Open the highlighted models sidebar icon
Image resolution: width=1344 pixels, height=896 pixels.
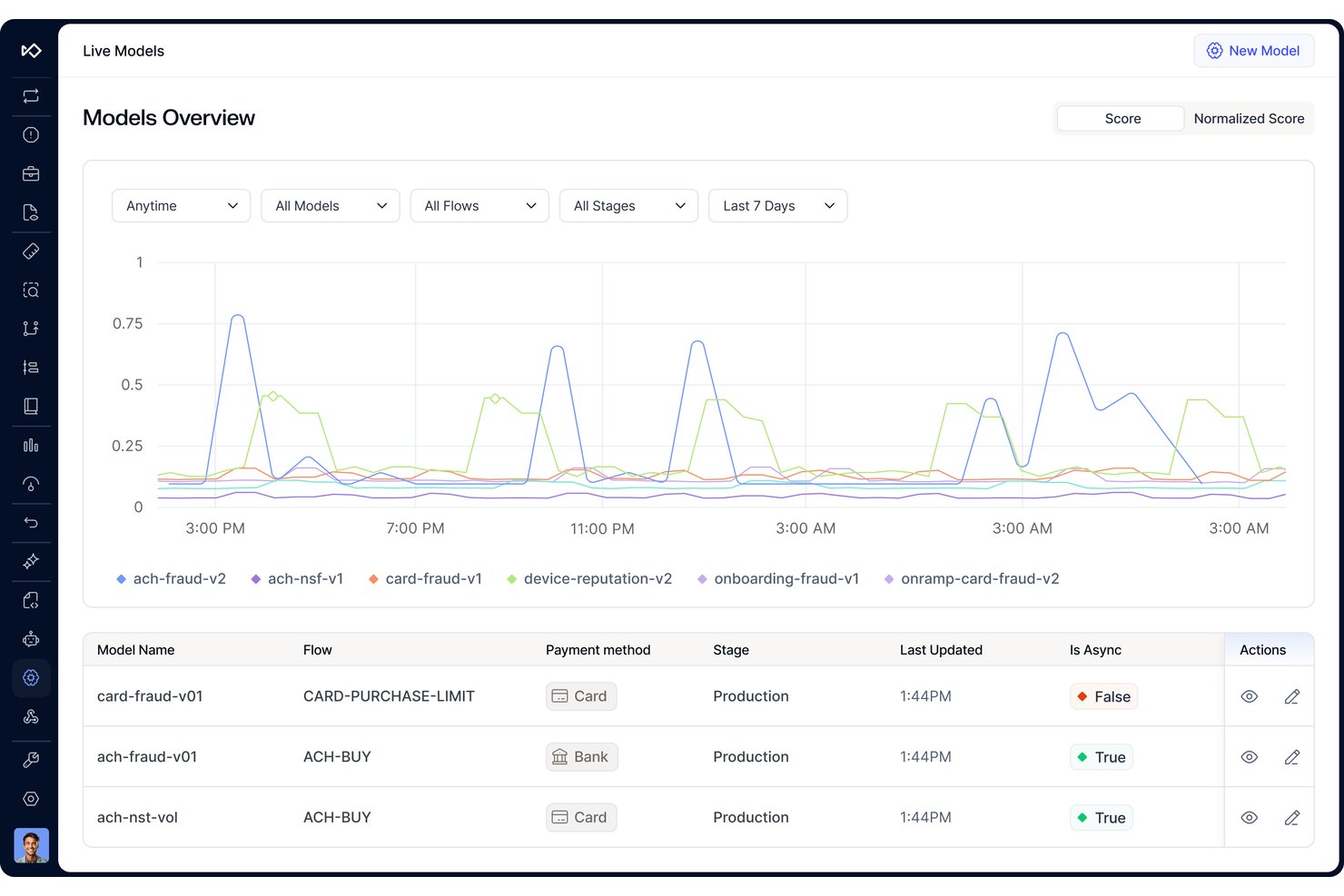(x=31, y=677)
